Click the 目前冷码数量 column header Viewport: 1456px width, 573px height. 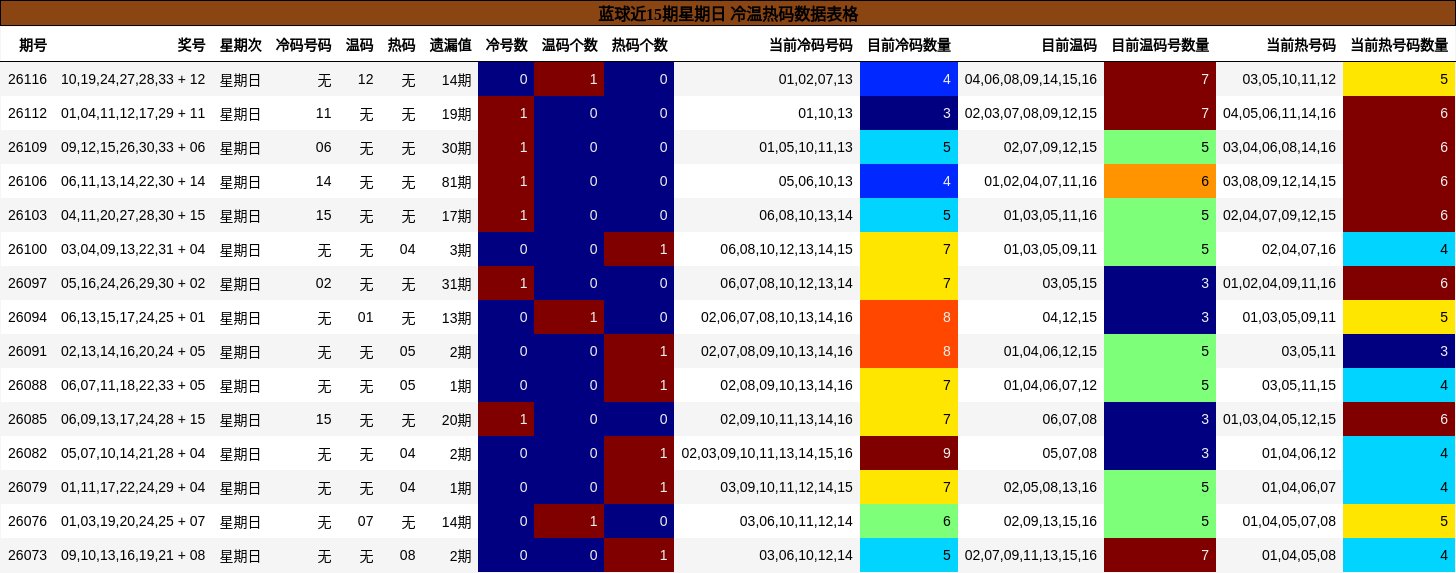(909, 45)
